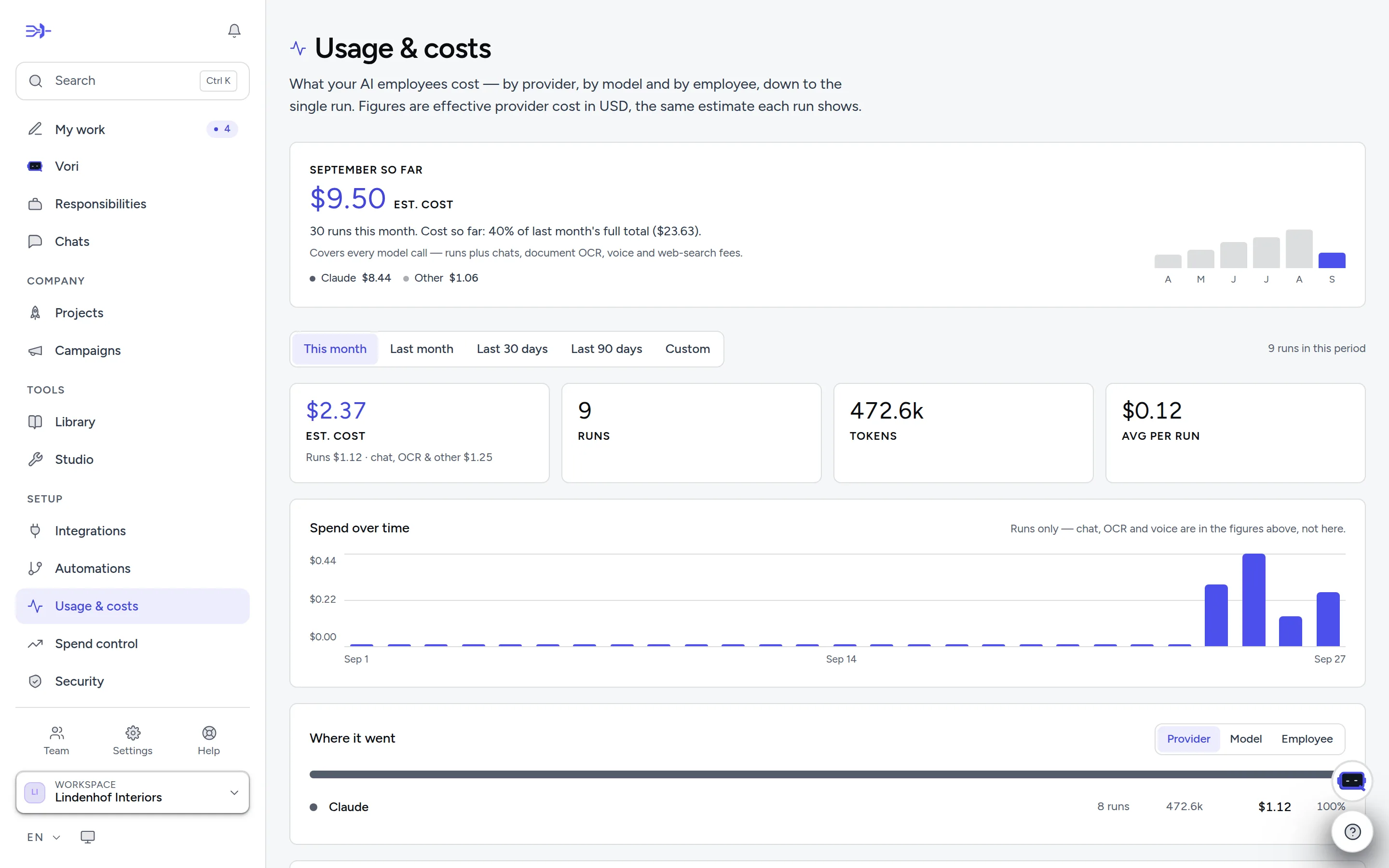Open the EN language dropdown
Screen dimensions: 1389x868
pos(43,837)
